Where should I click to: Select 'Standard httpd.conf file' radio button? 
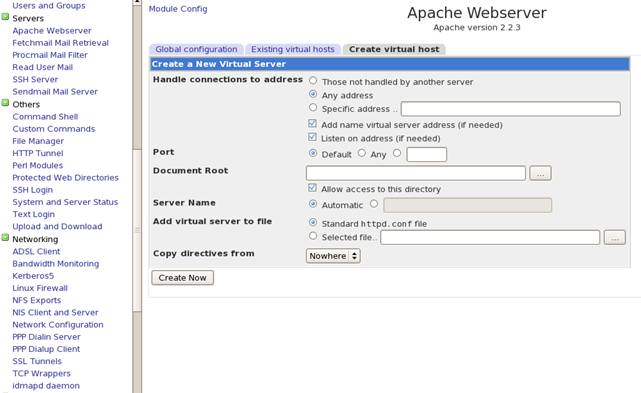pyautogui.click(x=313, y=222)
